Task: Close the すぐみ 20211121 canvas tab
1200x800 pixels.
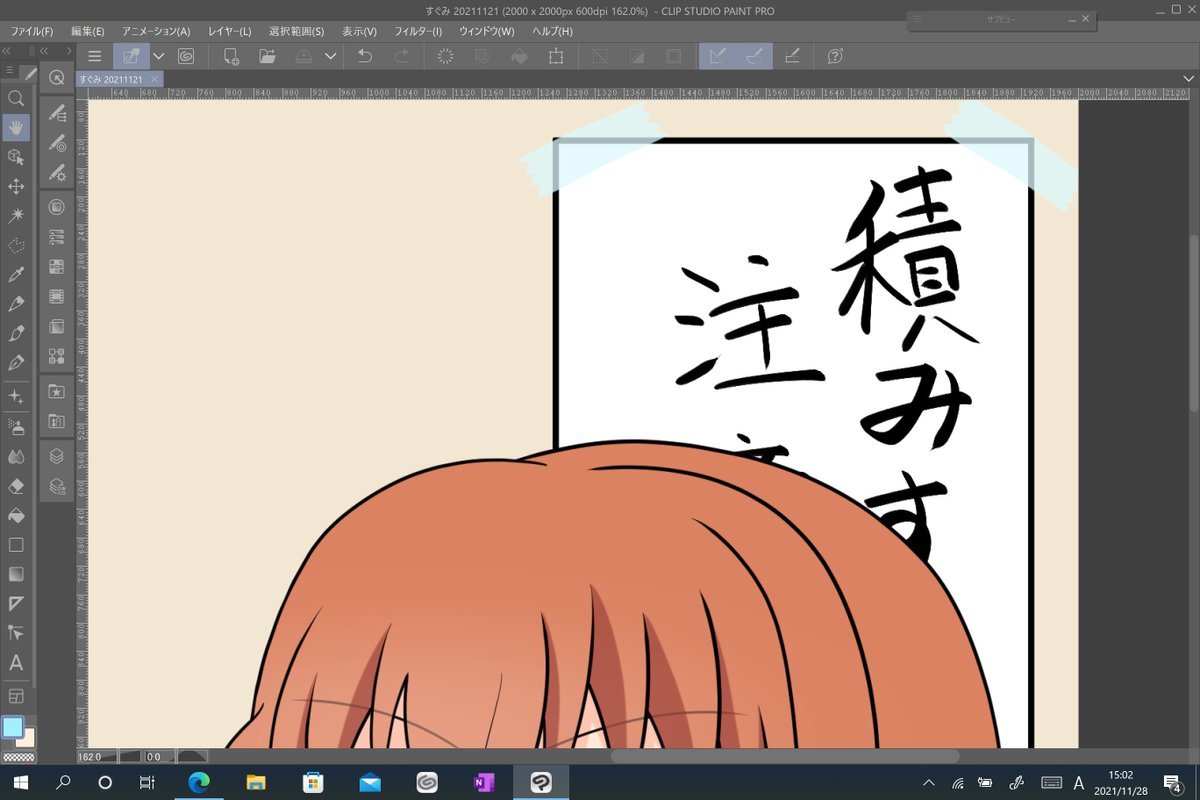Action: point(154,78)
